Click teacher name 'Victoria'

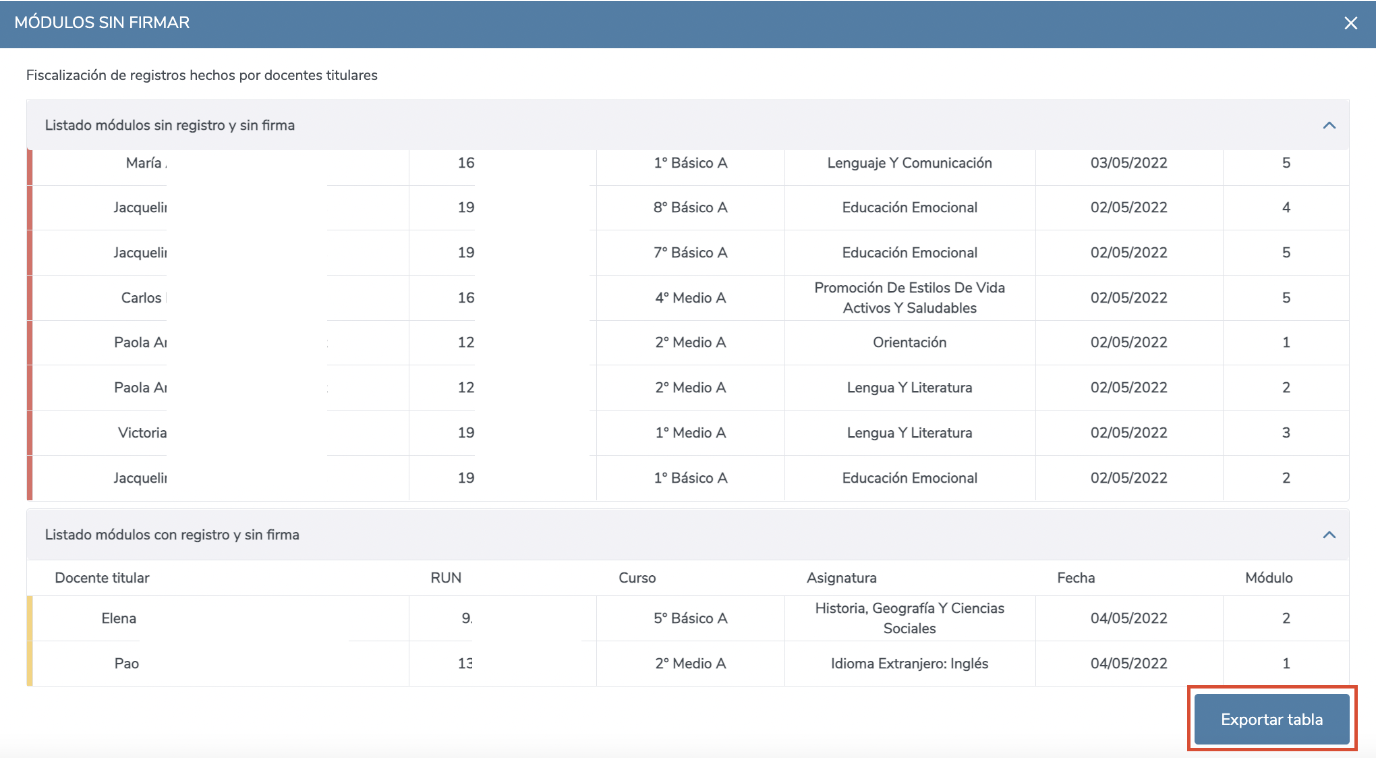[x=142, y=433]
